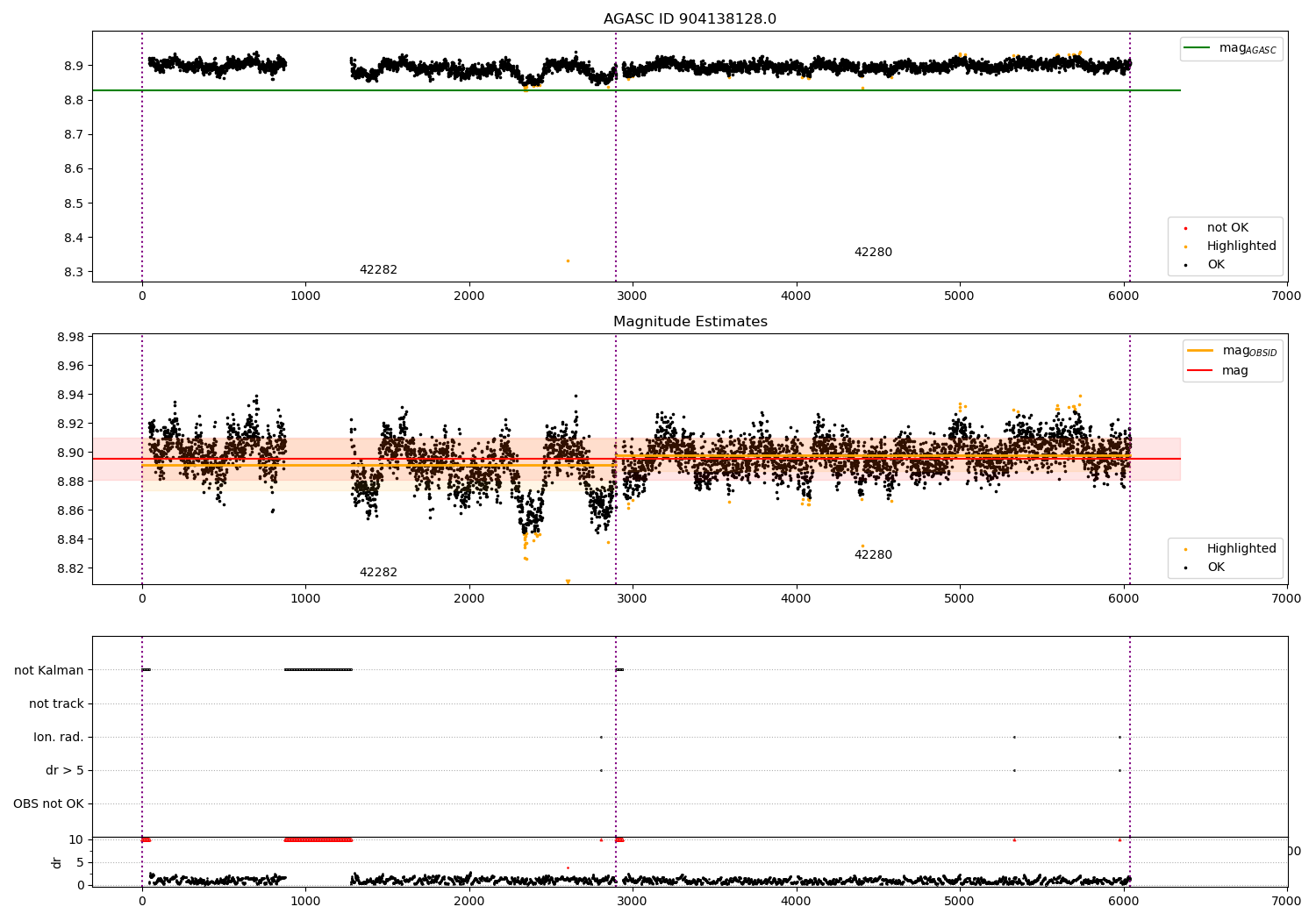Select "Highlighted" in the middle plot legend
The width and height of the screenshot is (1316, 921).
click(x=1241, y=549)
